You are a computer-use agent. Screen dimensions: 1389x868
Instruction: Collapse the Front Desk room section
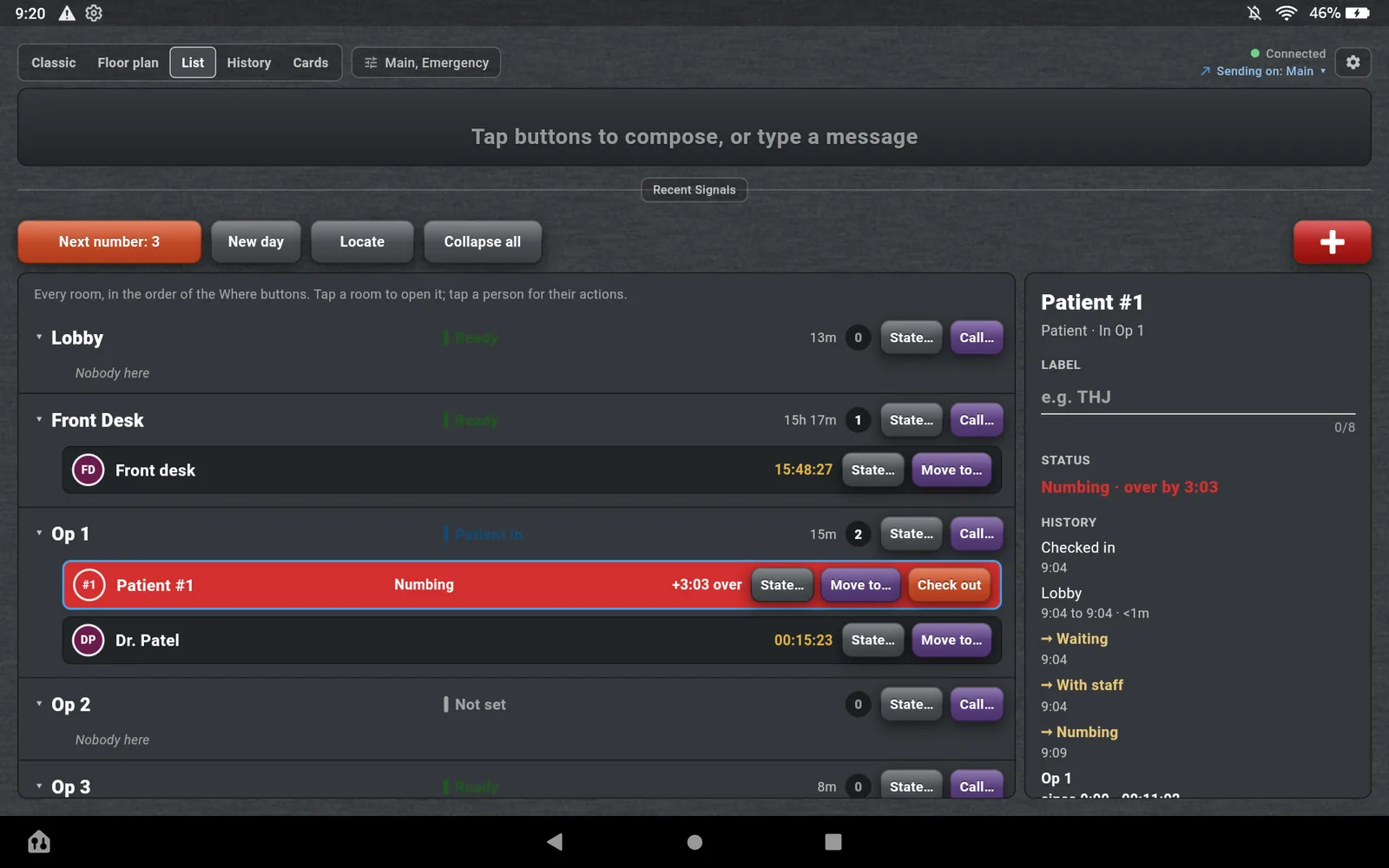pyautogui.click(x=39, y=419)
